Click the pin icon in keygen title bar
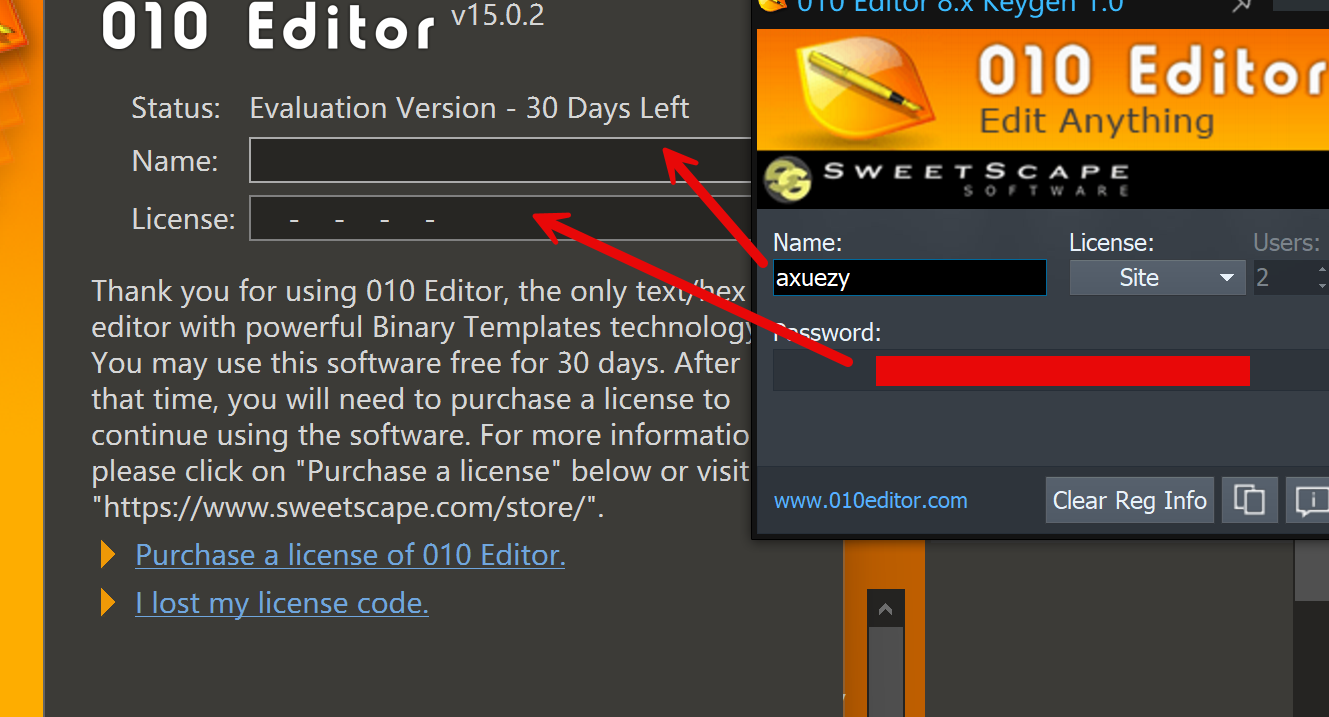 1242,6
